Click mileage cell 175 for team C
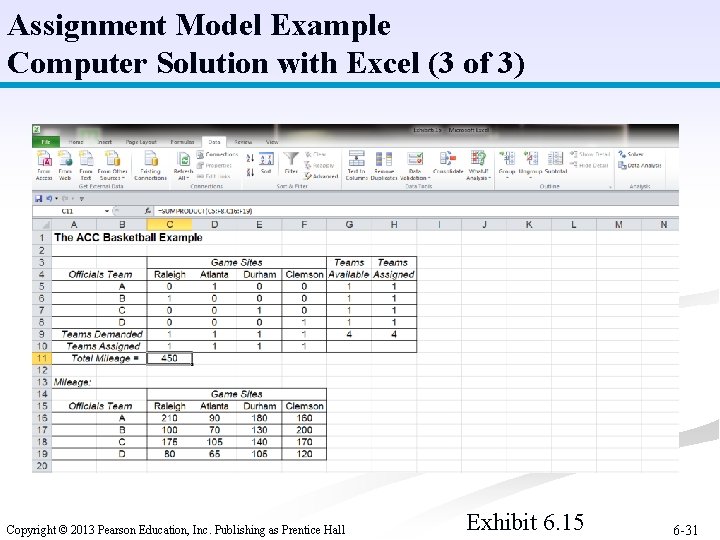 [169, 442]
